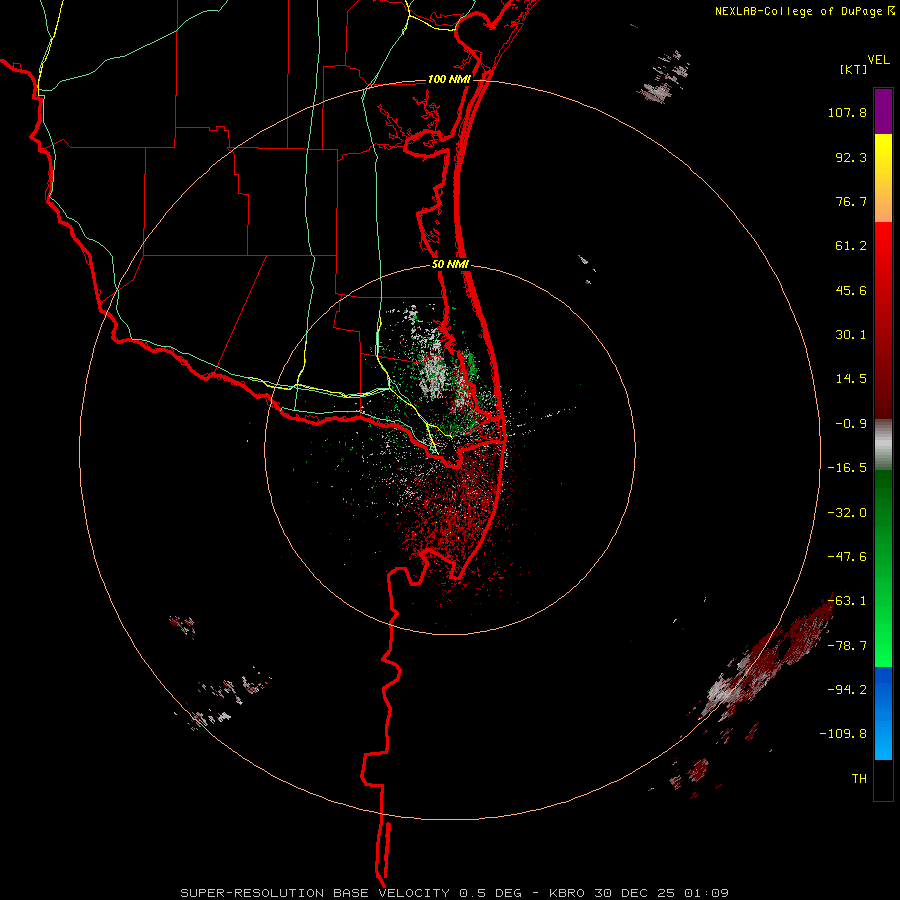The width and height of the screenshot is (900, 900).
Task: Click the VEL legend heading
Action: (878, 60)
